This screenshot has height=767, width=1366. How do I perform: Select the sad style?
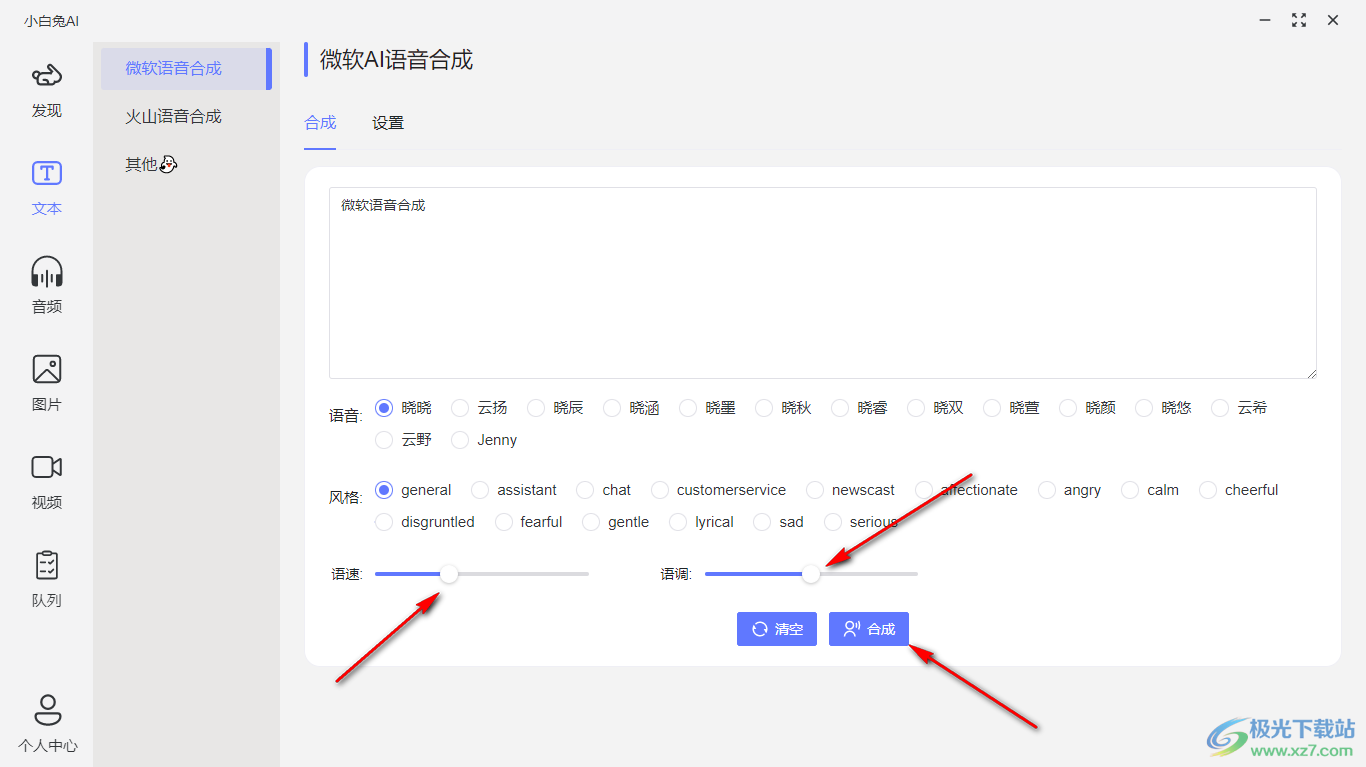(x=779, y=522)
